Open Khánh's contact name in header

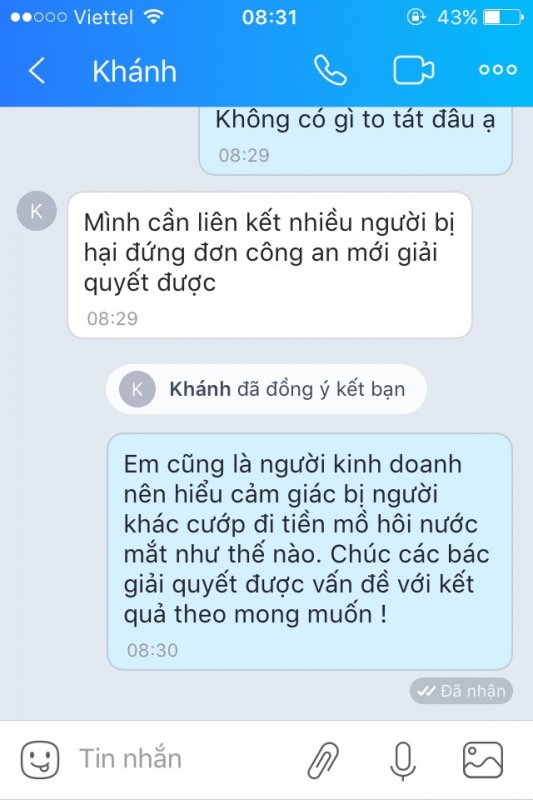135,71
